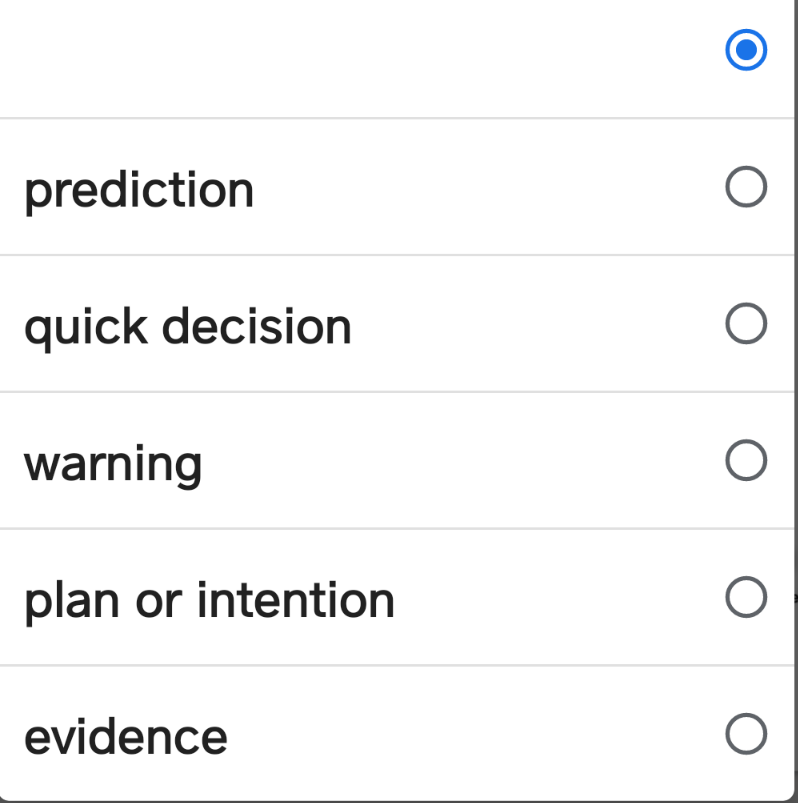This screenshot has width=798, height=803.
Task: Click empty space inside the prediction row
Action: click(x=487, y=187)
